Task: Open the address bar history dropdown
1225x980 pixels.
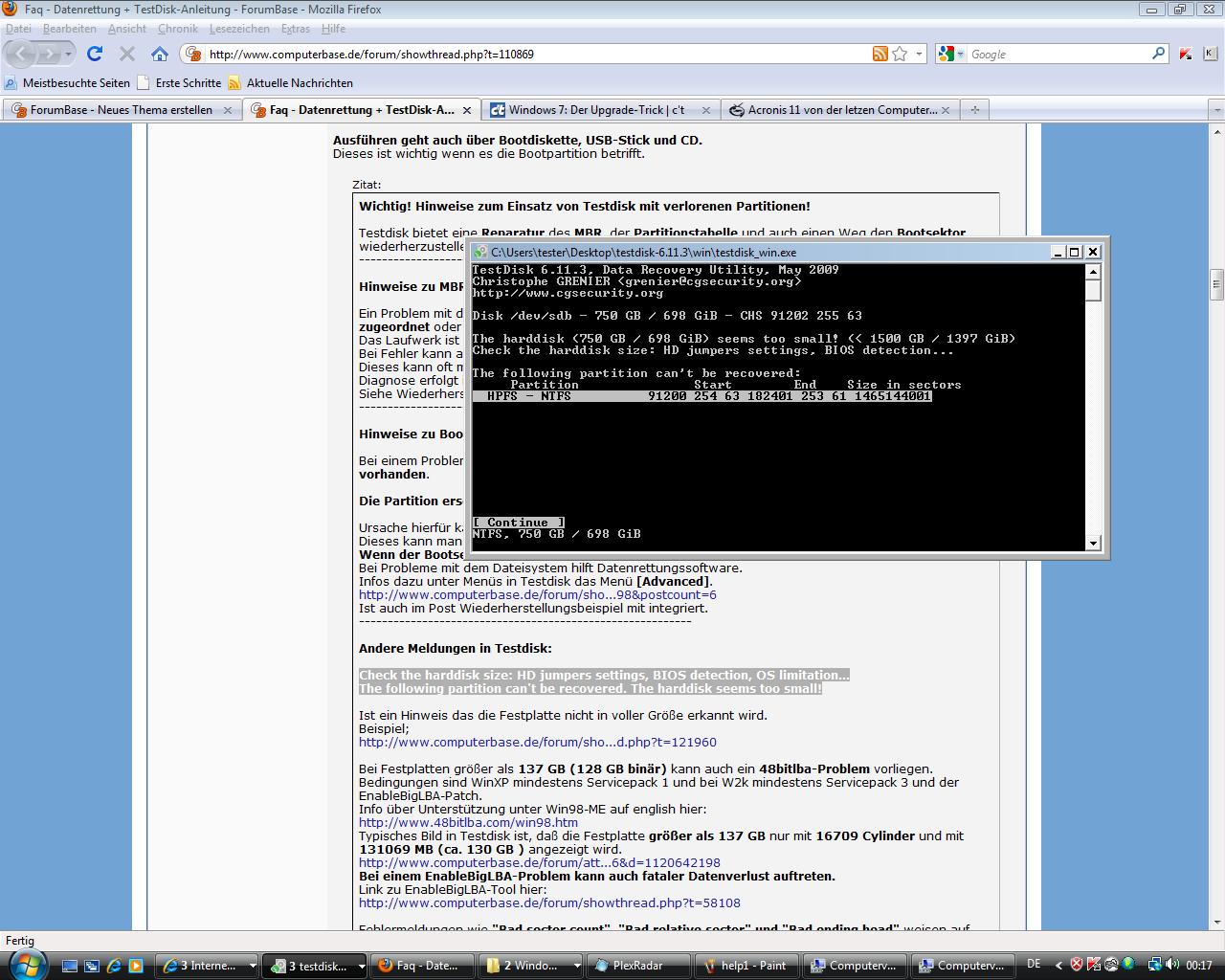Action: click(x=919, y=54)
